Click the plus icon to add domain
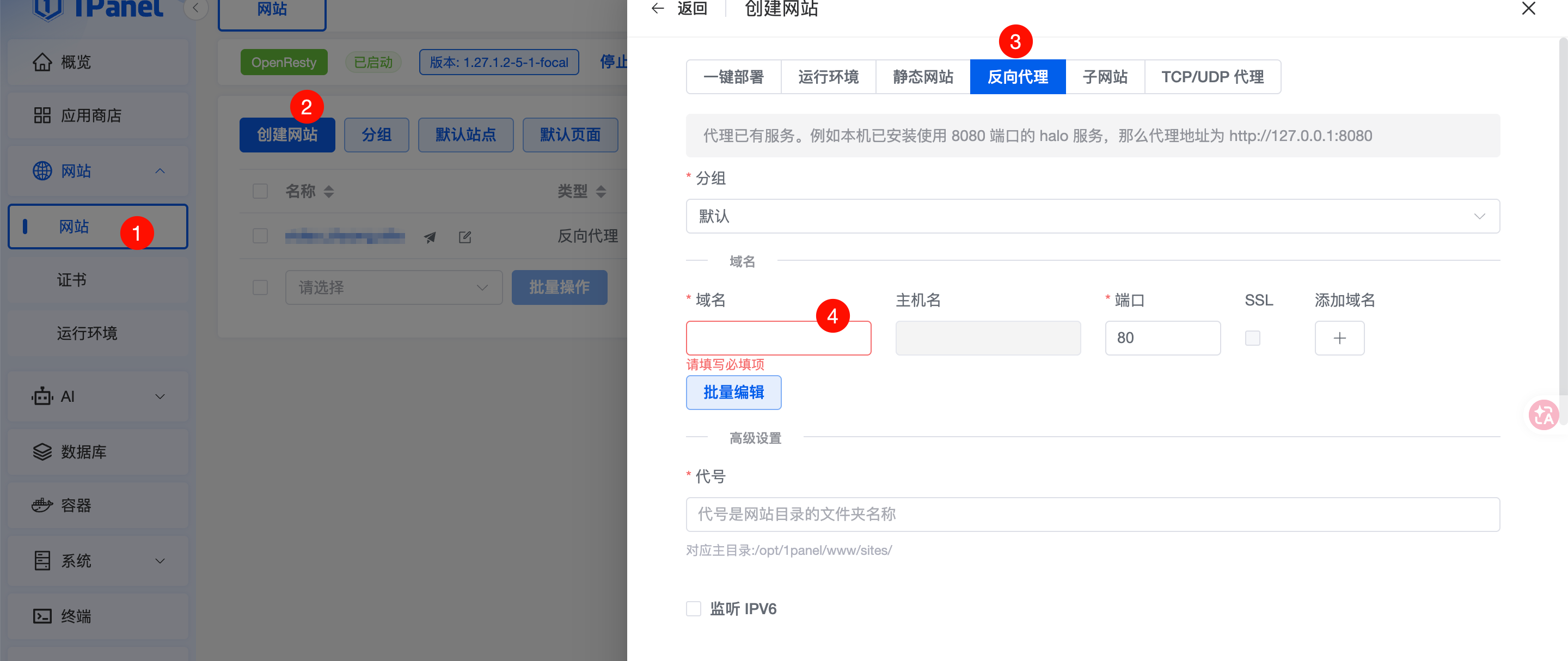Viewport: 1568px width, 661px height. click(x=1339, y=339)
